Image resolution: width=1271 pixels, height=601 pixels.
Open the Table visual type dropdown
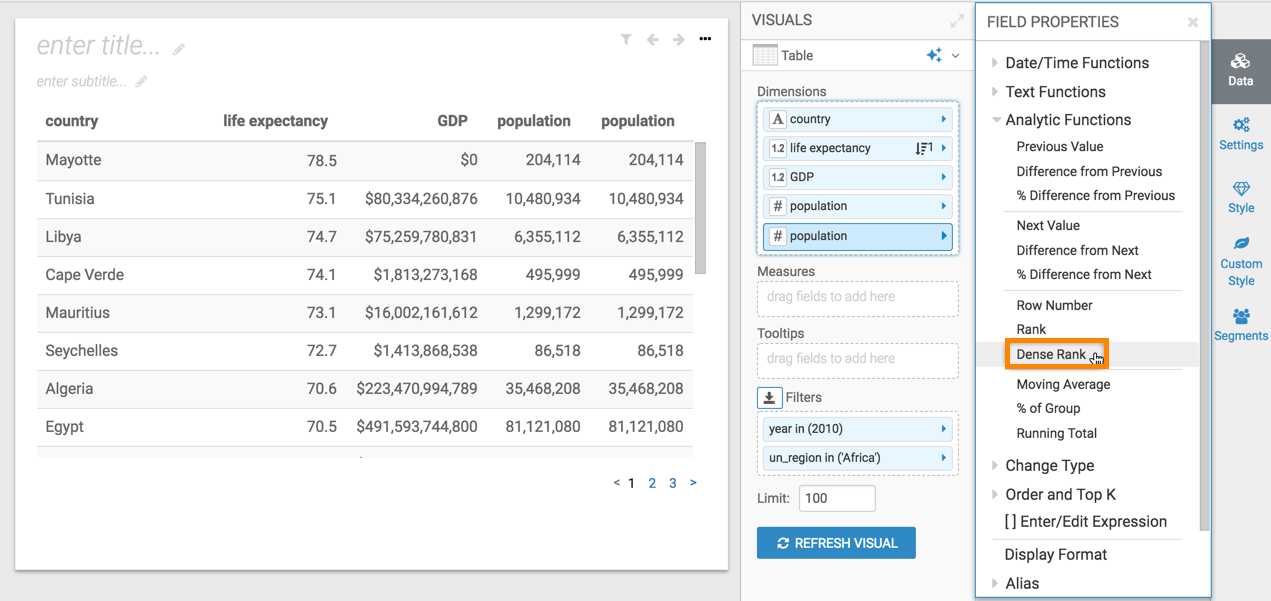pos(955,56)
